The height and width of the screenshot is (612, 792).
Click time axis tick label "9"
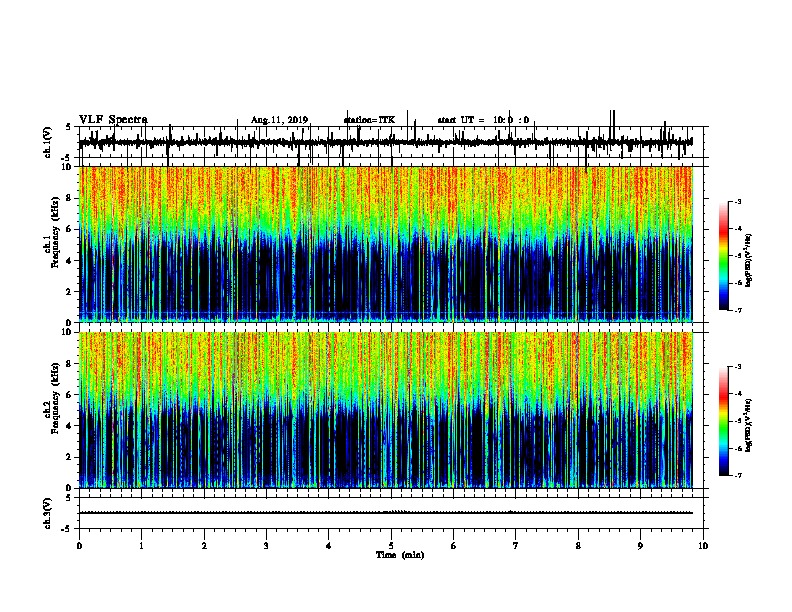641,546
